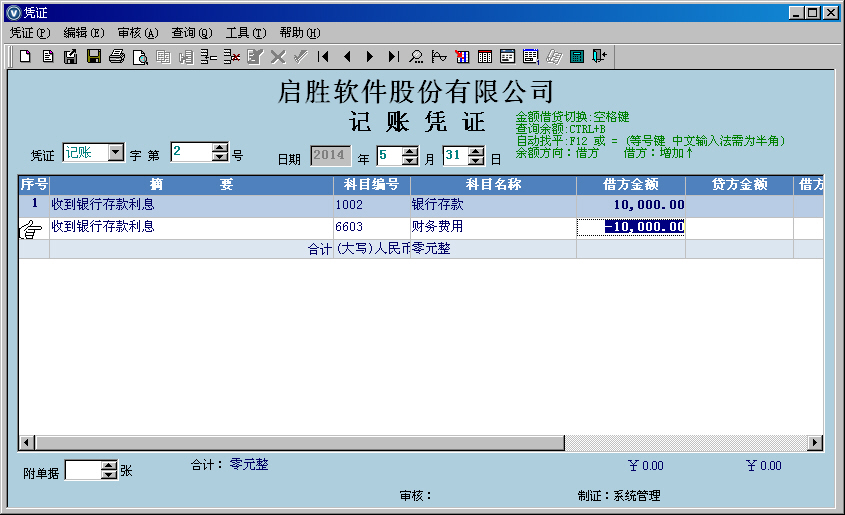
Task: Jump to the last voucher record
Action: [393, 57]
